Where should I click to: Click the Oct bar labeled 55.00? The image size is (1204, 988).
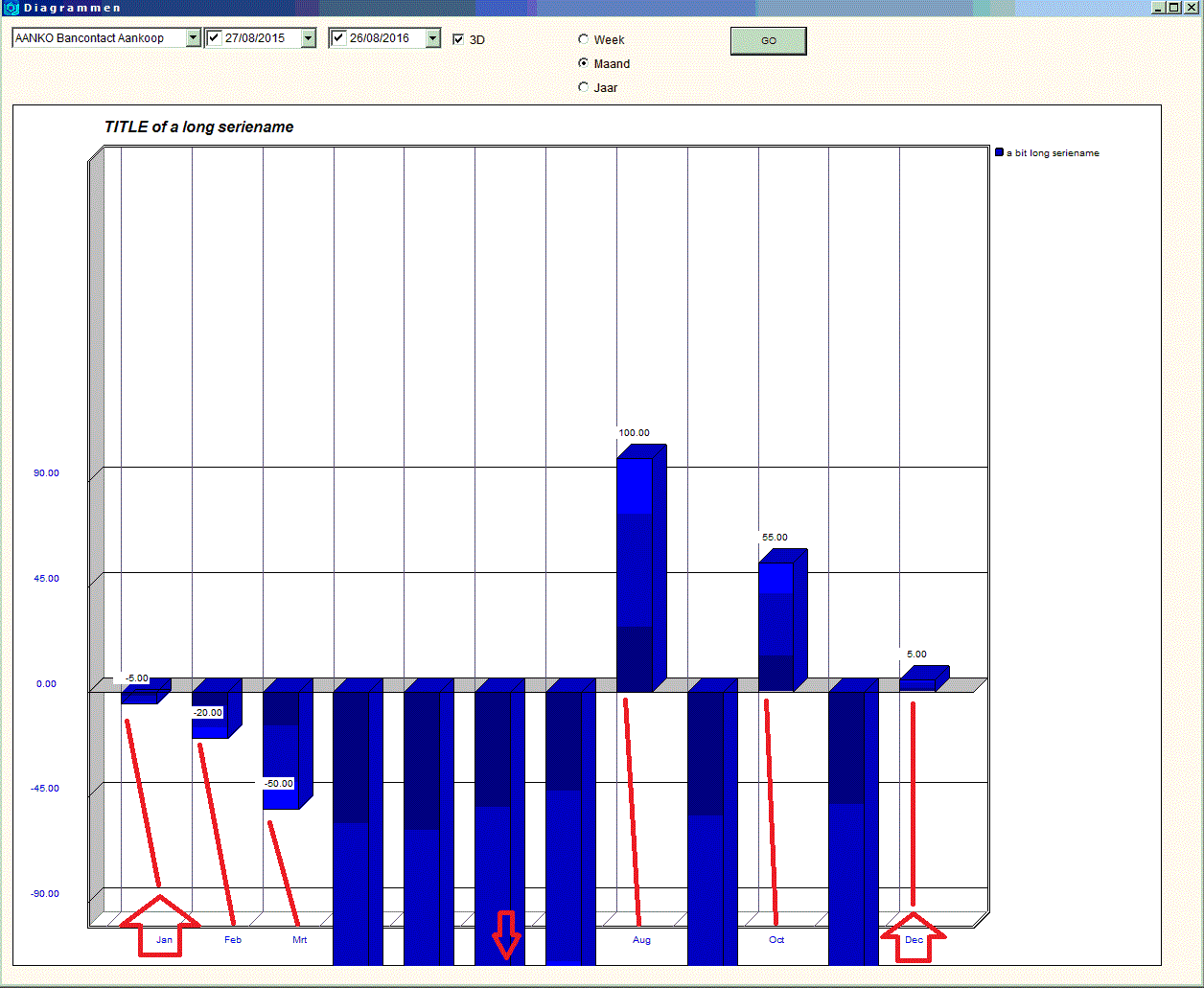coord(776,623)
